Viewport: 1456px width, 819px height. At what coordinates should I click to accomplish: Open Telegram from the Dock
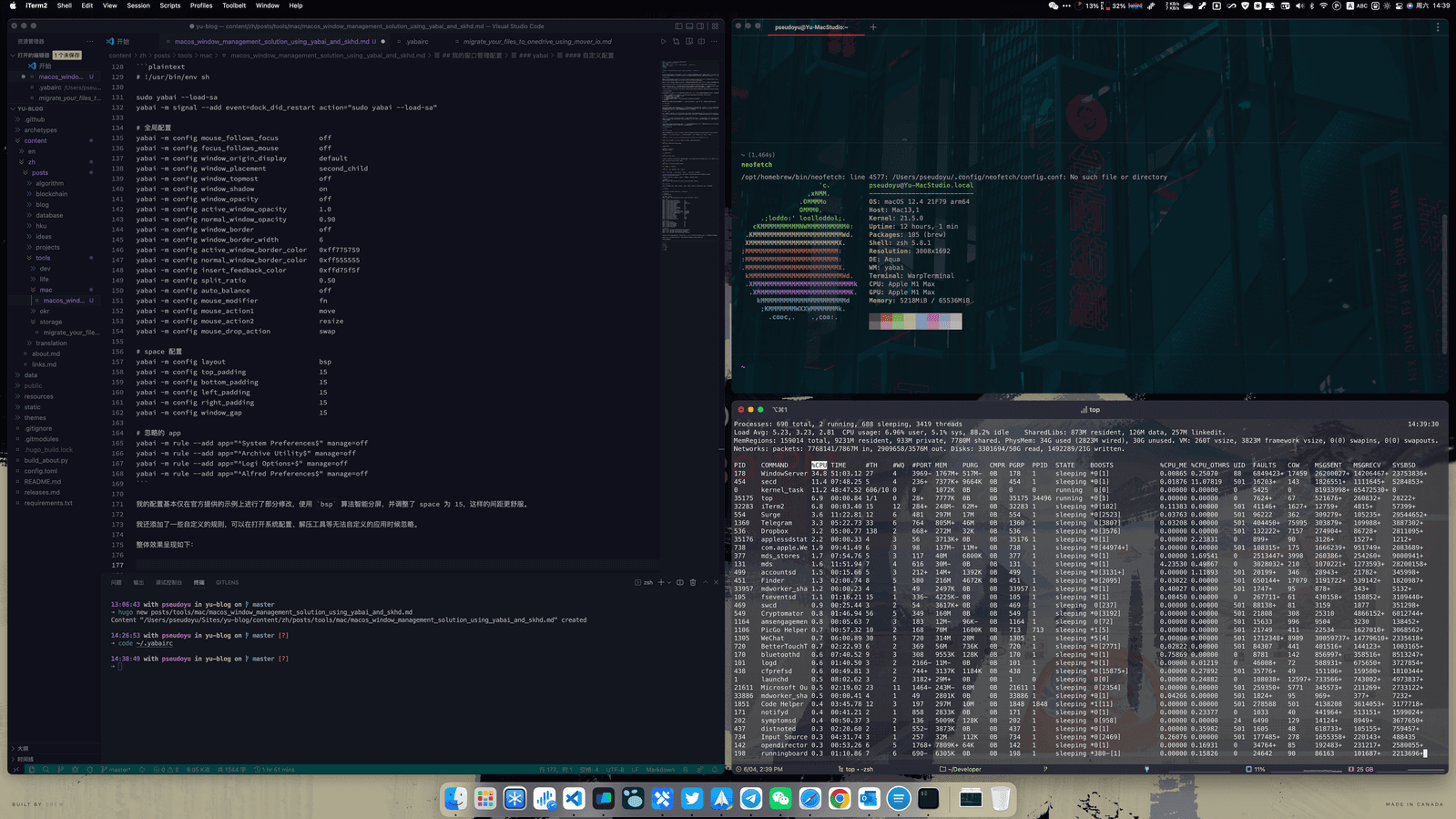click(x=751, y=799)
